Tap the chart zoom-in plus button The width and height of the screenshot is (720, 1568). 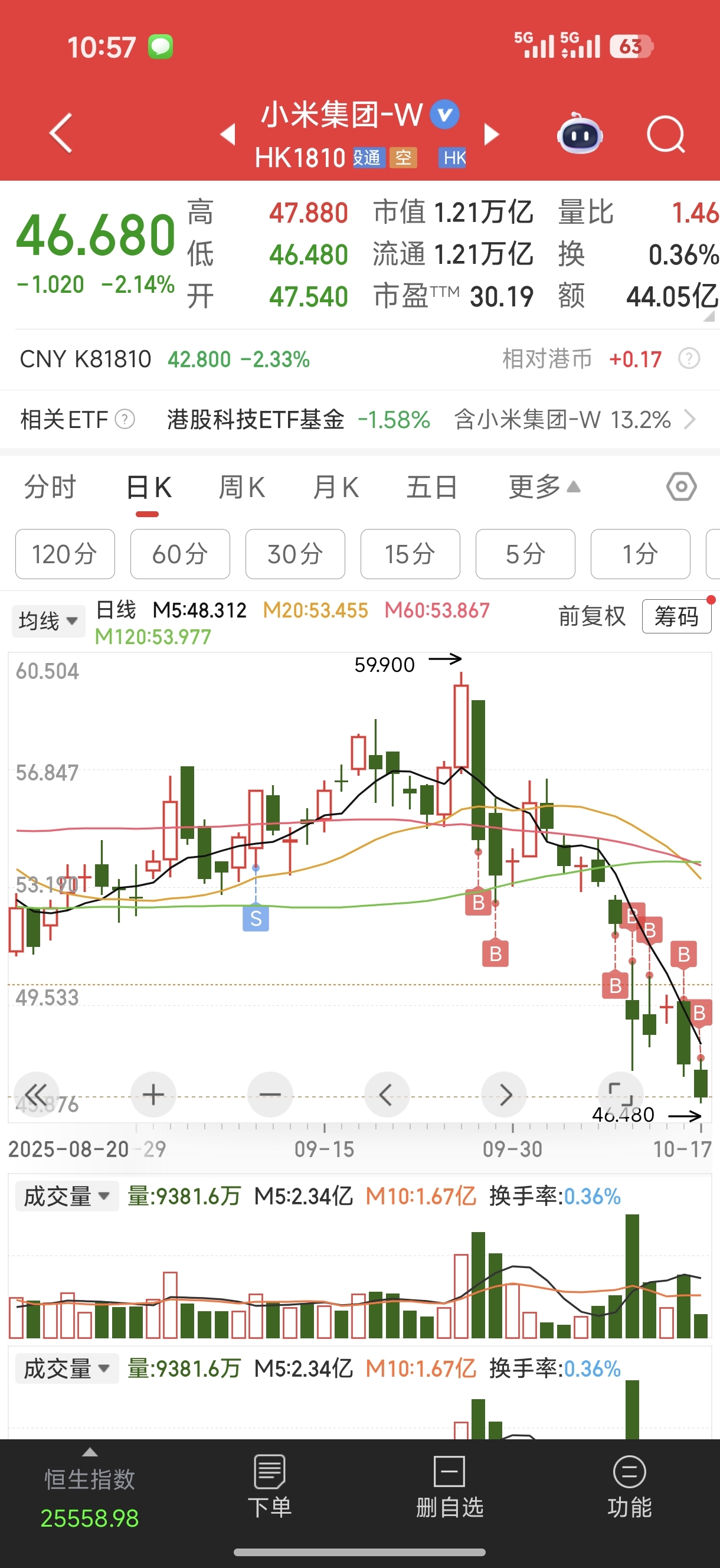(x=153, y=1095)
